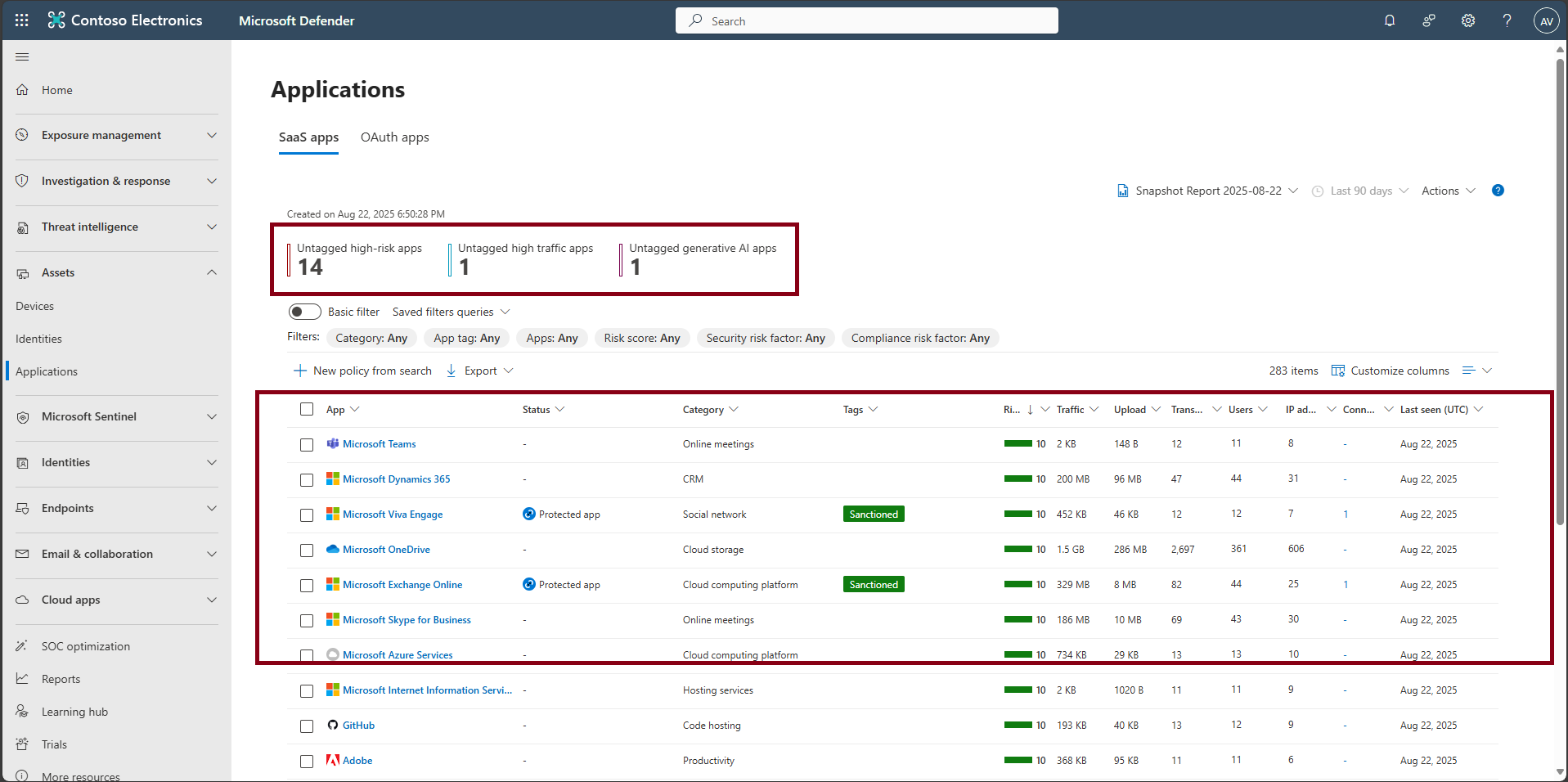Open the Security risk factor: Any filter
The height and width of the screenshot is (782, 1568).
coord(766,338)
